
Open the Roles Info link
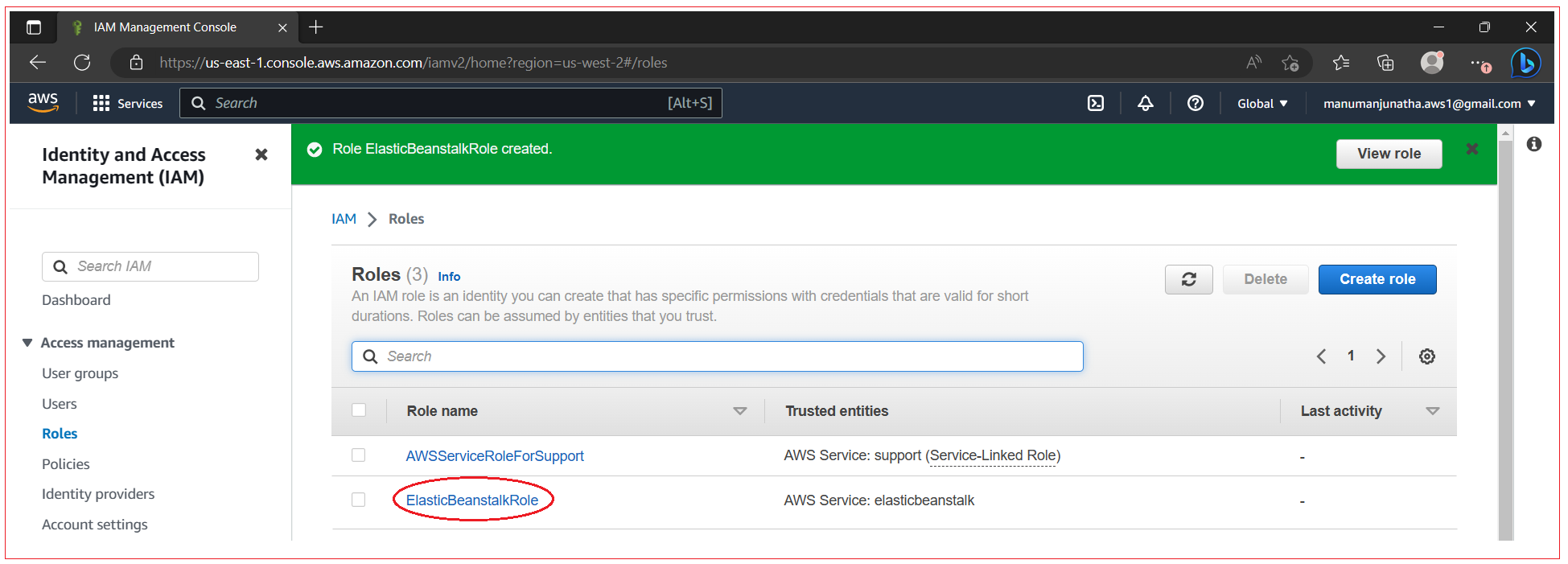[x=449, y=277]
